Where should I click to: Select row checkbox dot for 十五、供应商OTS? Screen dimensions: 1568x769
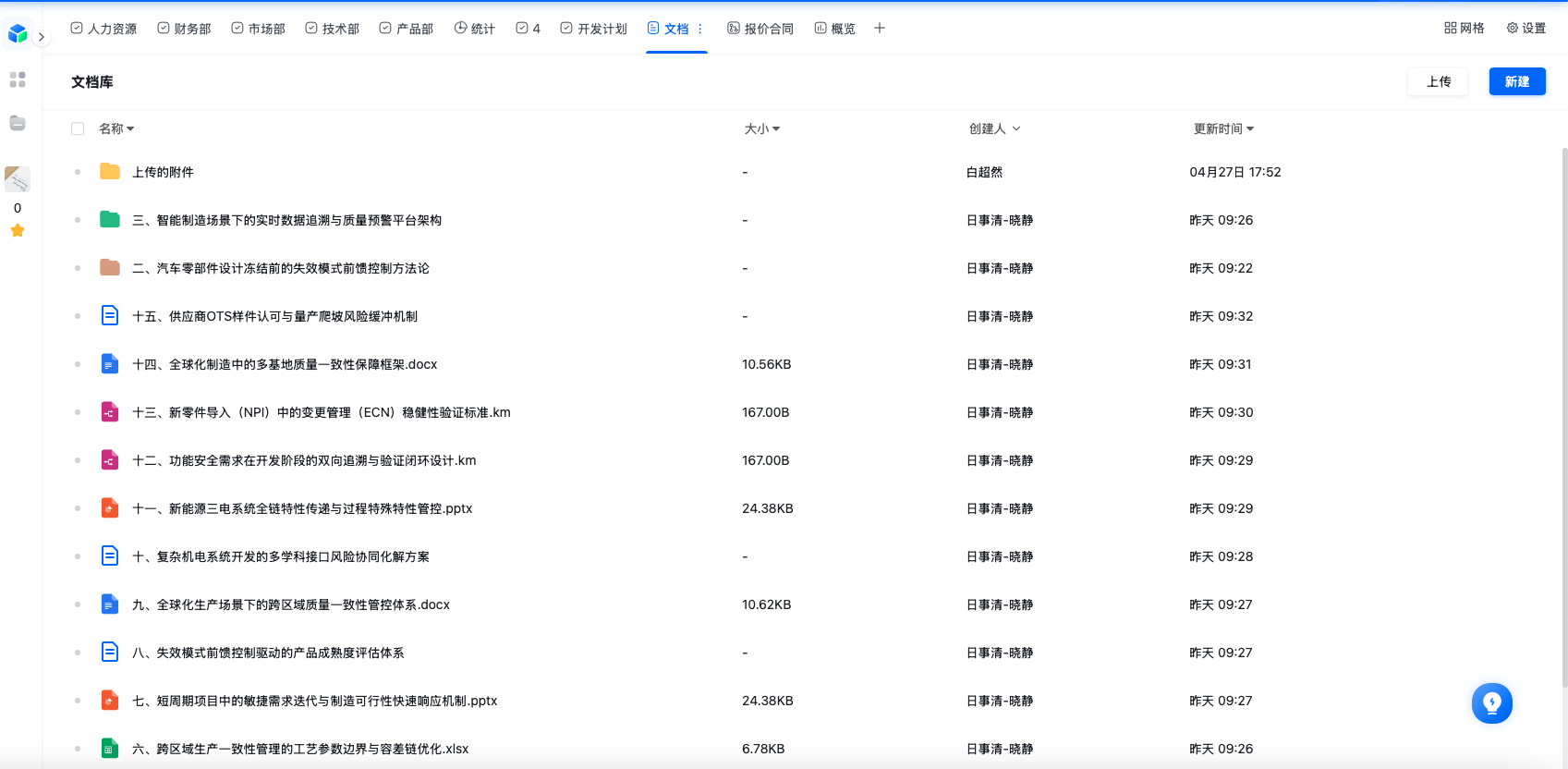coord(78,316)
